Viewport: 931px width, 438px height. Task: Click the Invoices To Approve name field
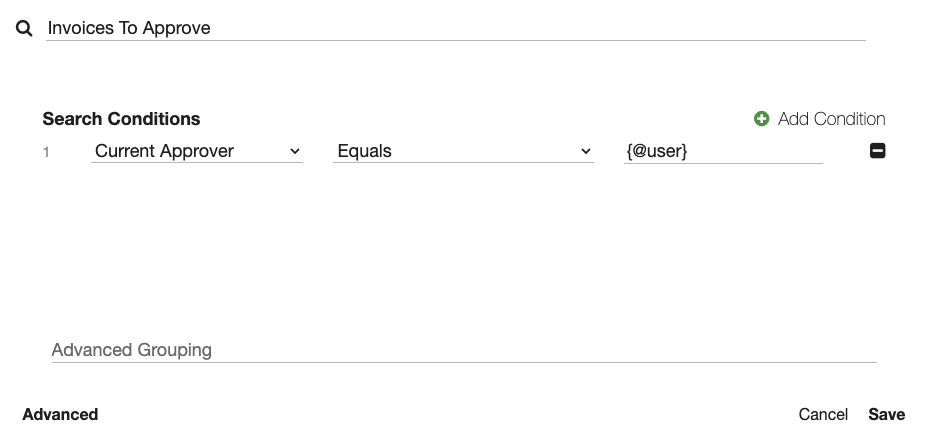455,28
